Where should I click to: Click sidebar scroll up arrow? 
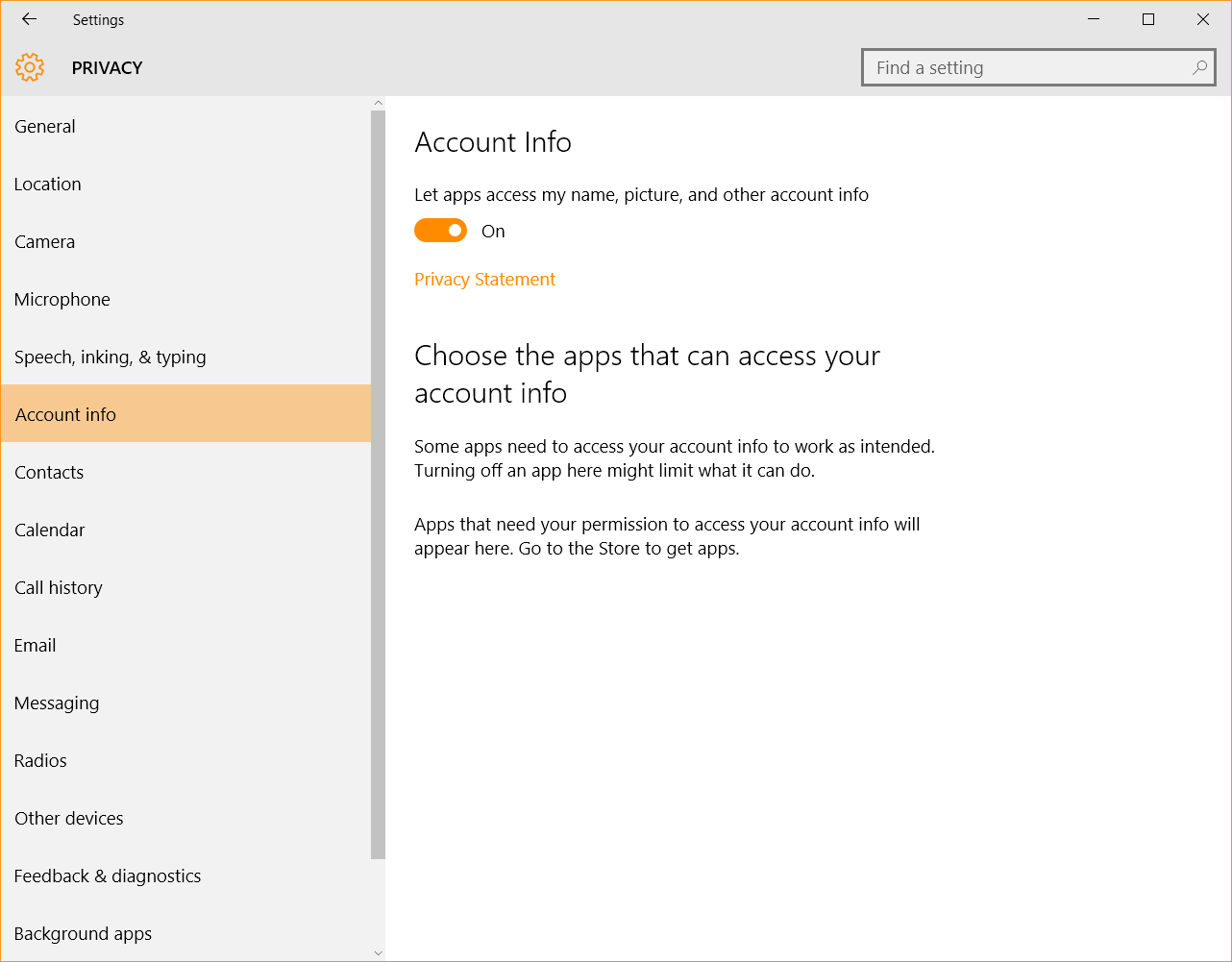click(378, 103)
